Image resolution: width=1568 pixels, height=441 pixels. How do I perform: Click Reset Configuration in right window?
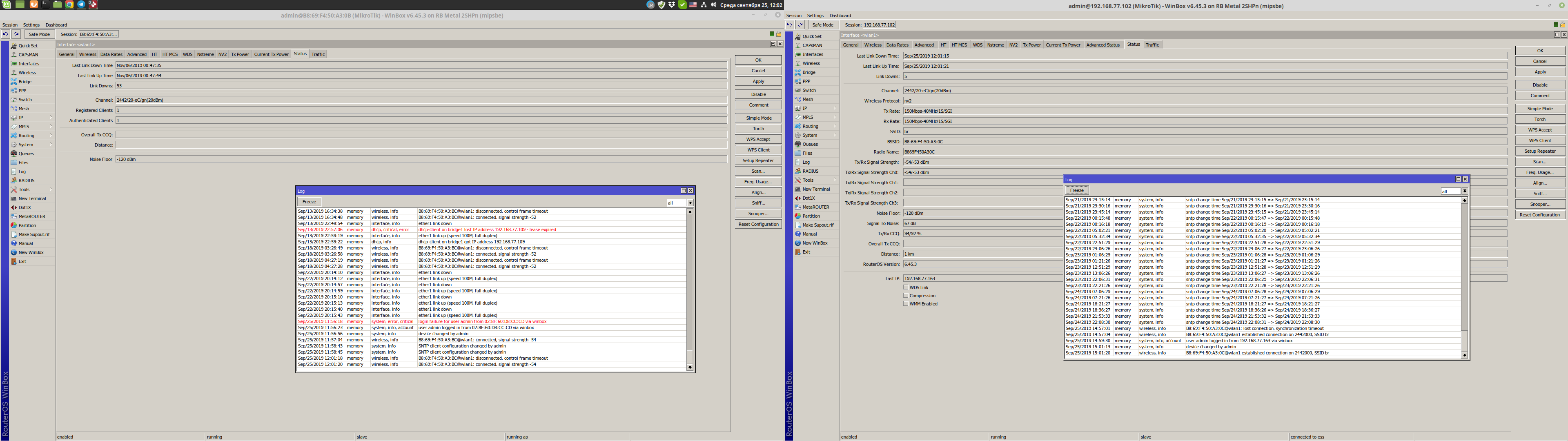(x=1539, y=215)
